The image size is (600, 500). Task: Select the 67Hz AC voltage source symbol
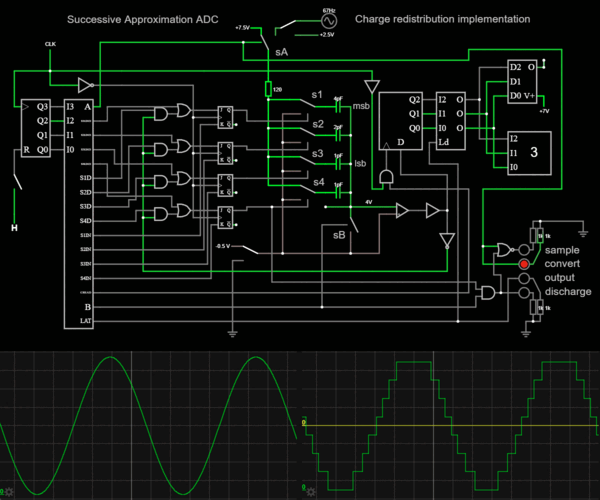[329, 21]
